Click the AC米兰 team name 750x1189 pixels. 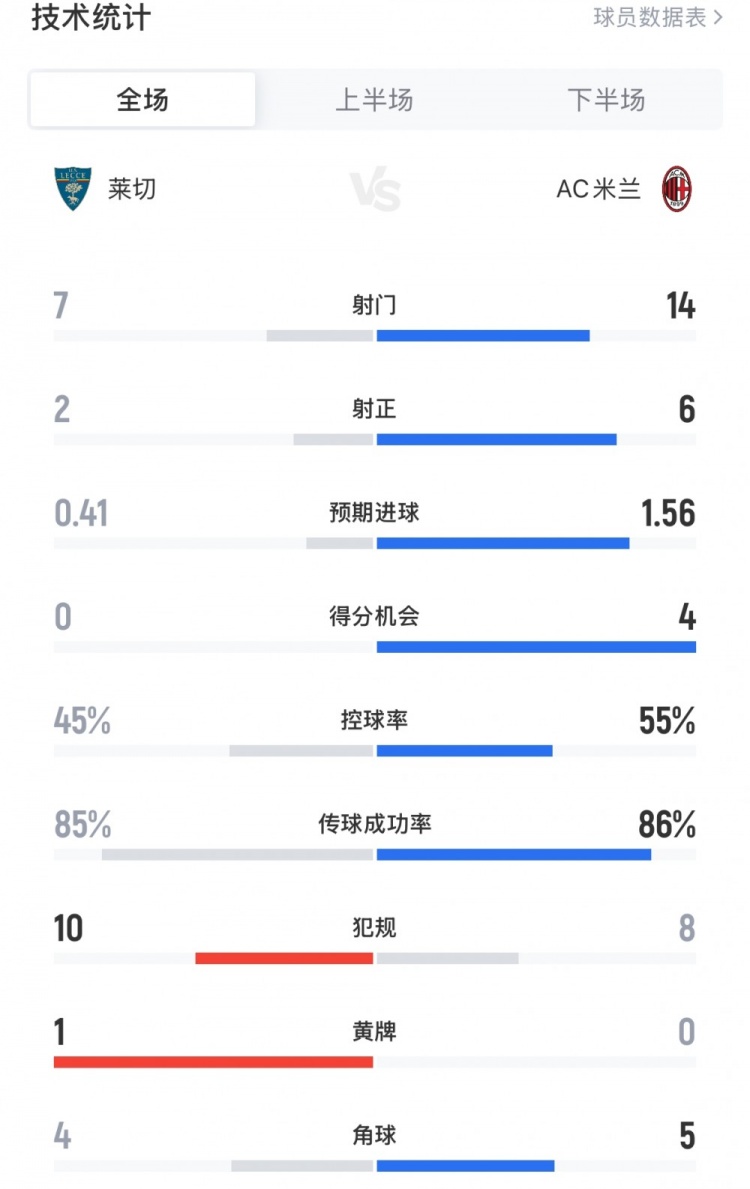[x=598, y=188]
